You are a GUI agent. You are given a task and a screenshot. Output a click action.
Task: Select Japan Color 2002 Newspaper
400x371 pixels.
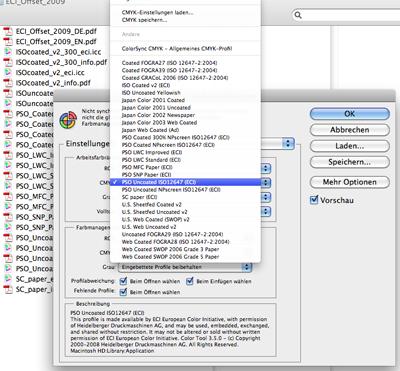click(185, 115)
